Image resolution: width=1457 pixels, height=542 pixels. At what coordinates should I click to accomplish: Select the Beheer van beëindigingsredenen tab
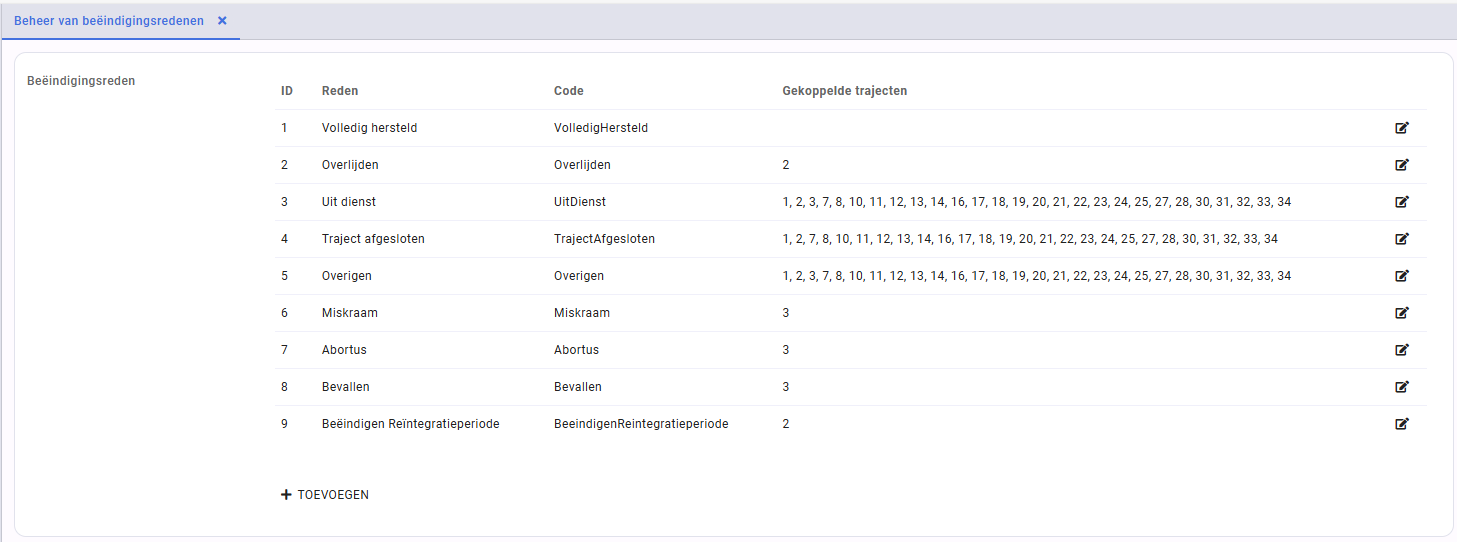[x=109, y=21]
